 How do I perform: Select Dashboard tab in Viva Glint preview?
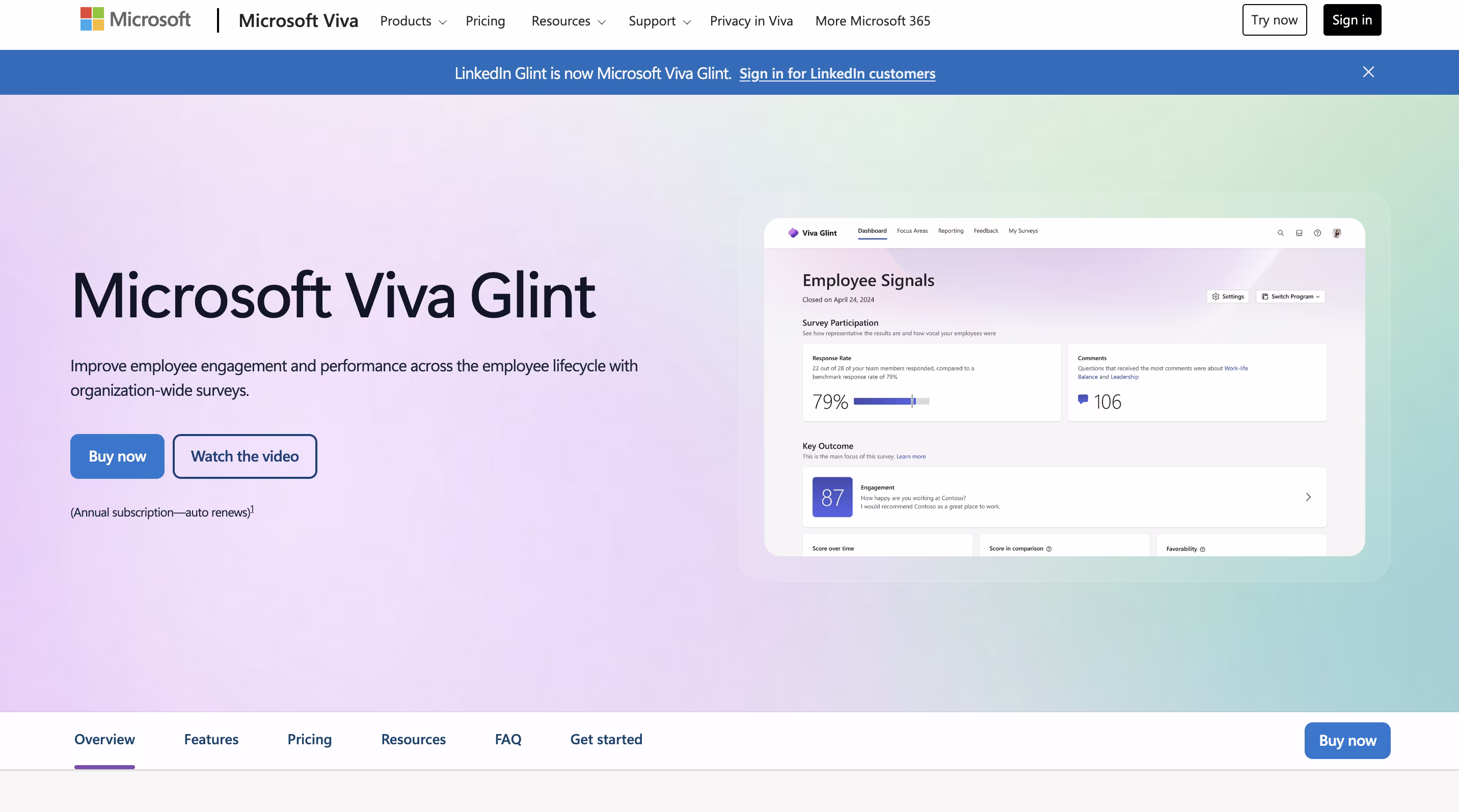click(872, 231)
